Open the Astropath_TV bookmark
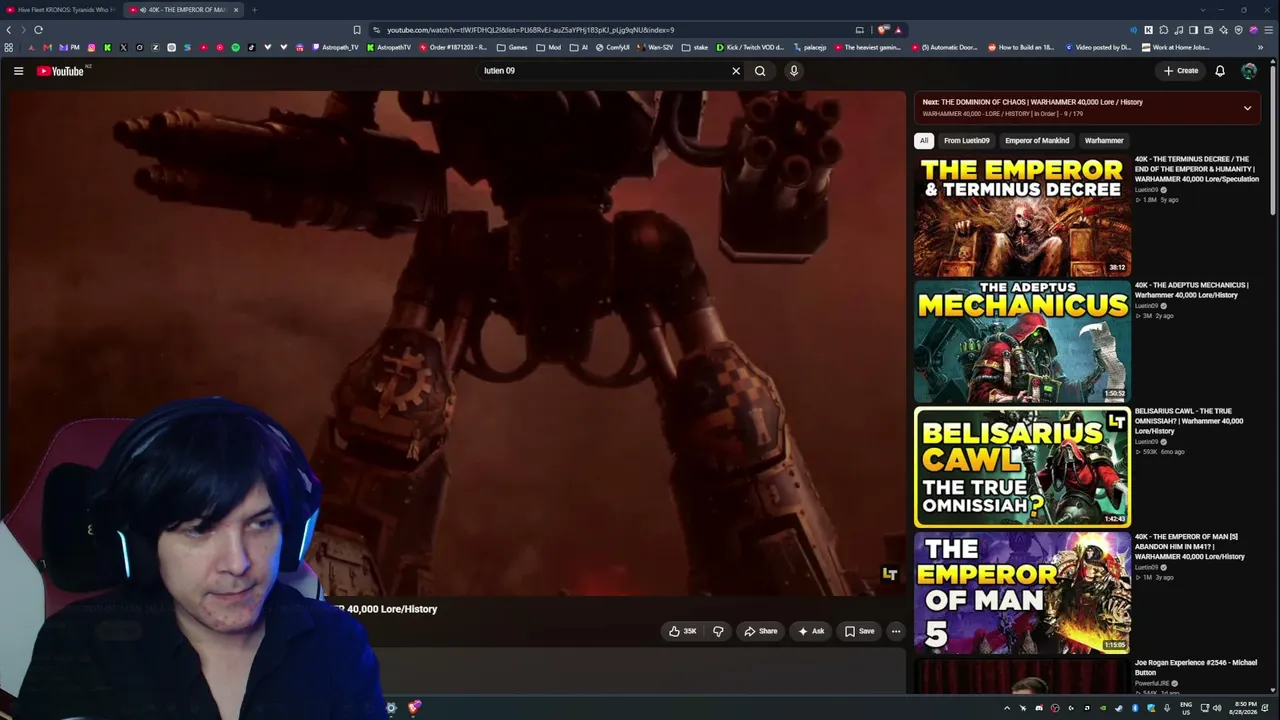Image resolution: width=1280 pixels, height=720 pixels. [x=335, y=47]
